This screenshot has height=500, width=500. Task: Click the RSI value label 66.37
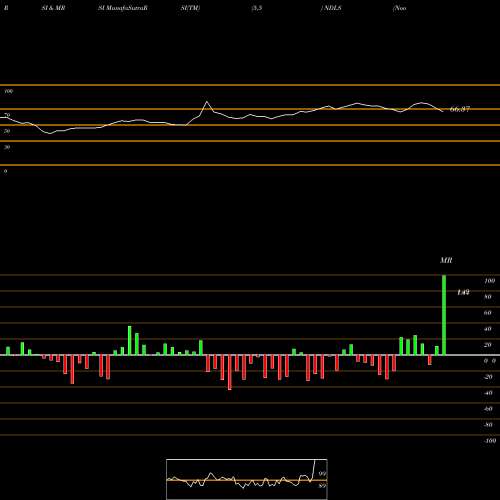(460, 109)
